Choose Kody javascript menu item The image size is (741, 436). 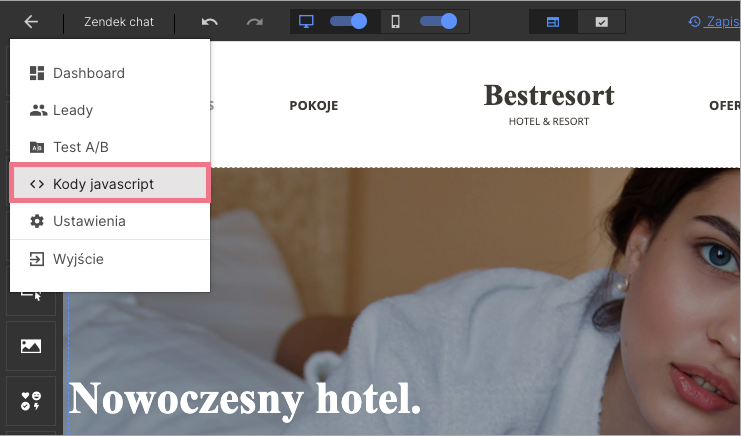(x=103, y=184)
